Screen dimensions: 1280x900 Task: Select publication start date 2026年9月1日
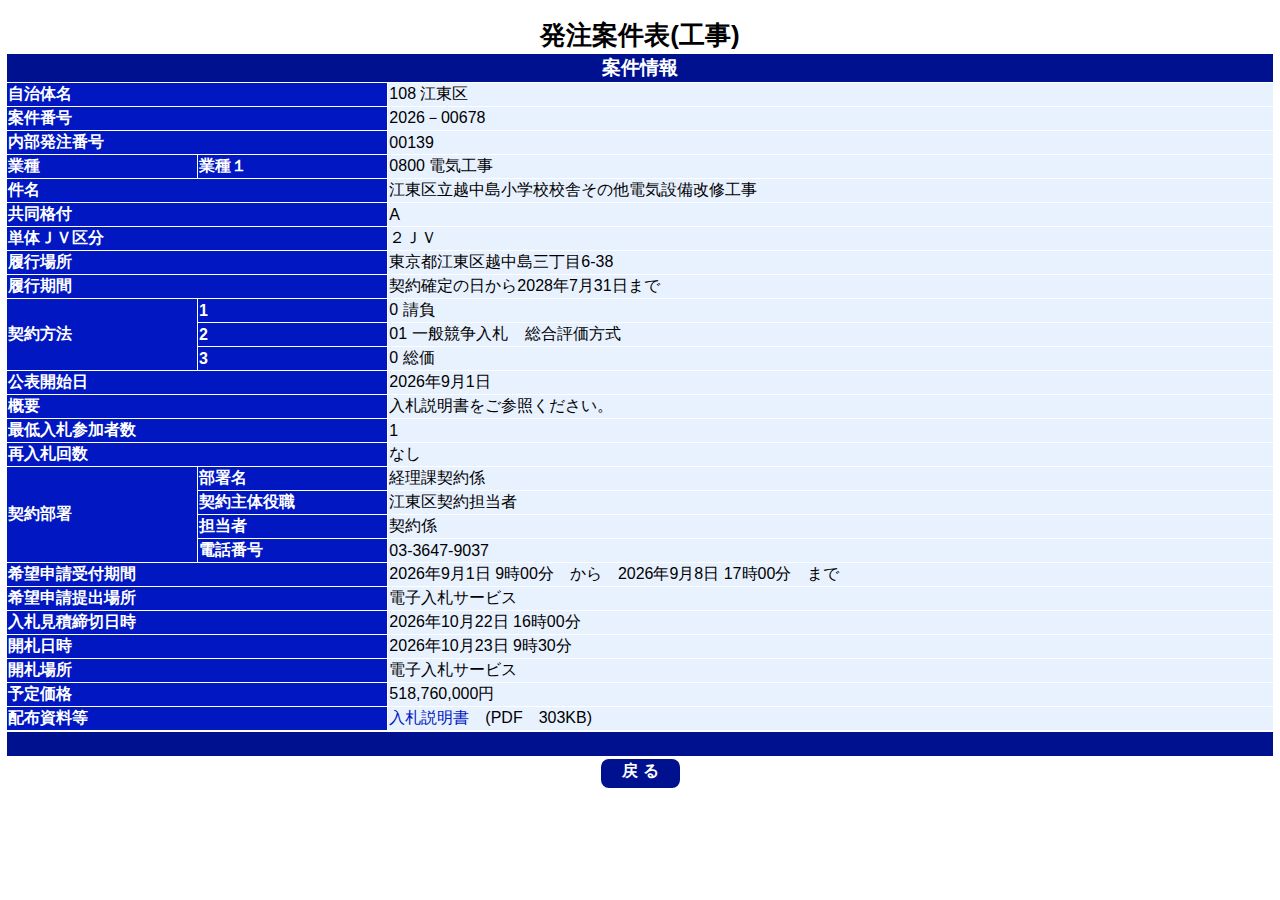[440, 382]
